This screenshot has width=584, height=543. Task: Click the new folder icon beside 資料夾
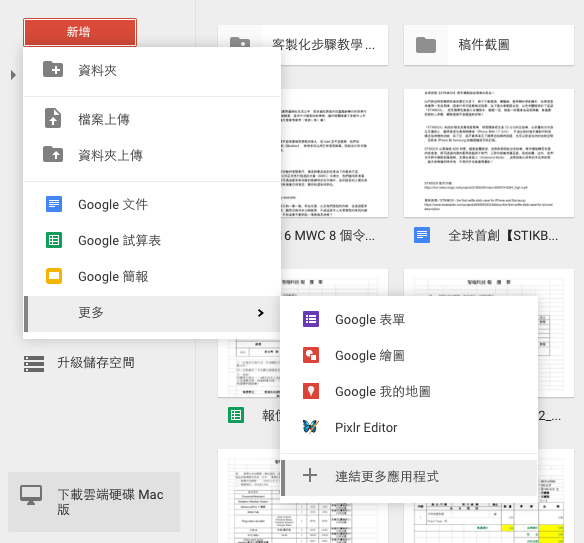click(x=53, y=69)
